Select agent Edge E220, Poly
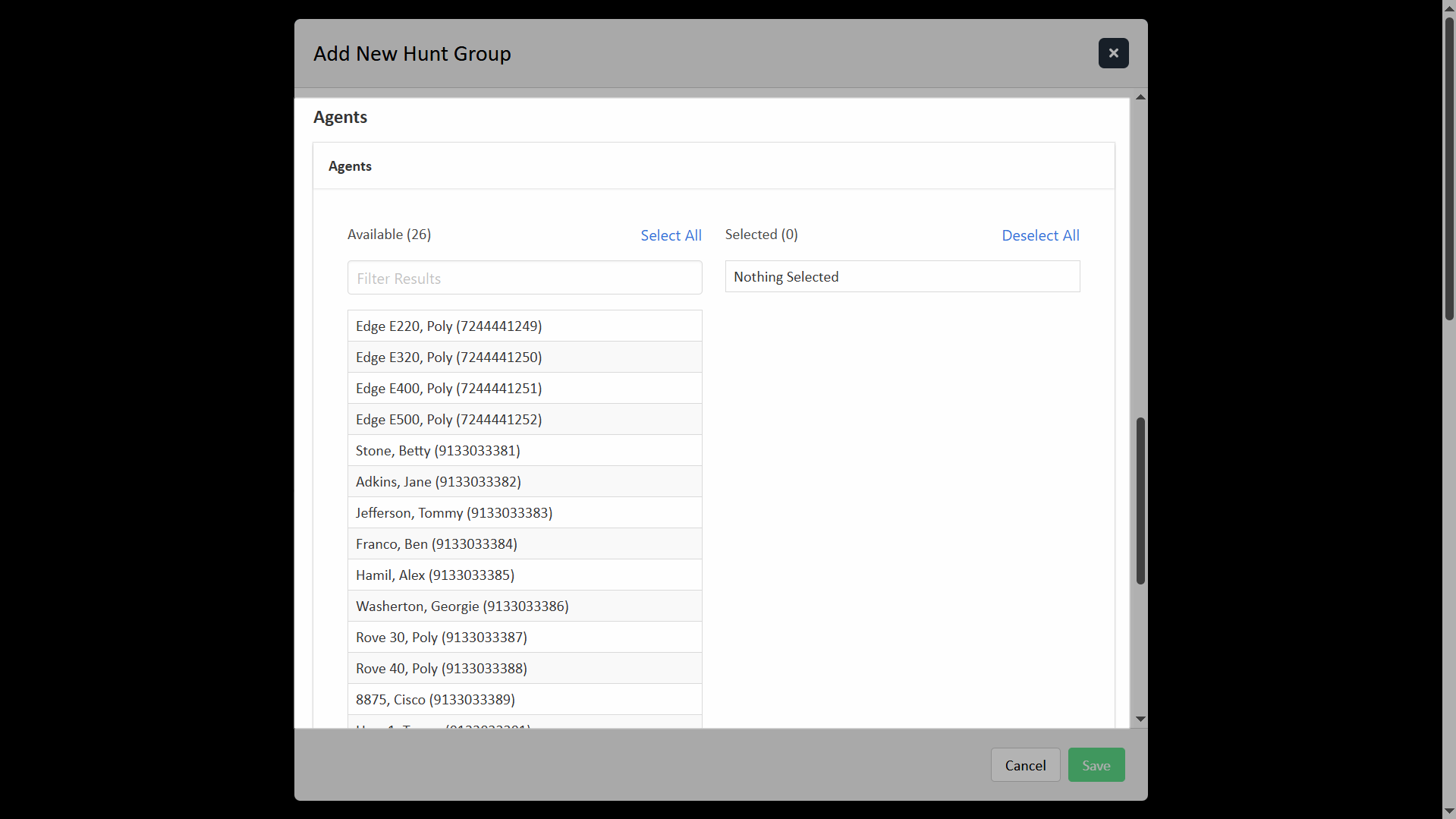The width and height of the screenshot is (1456, 819). pyautogui.click(x=524, y=326)
